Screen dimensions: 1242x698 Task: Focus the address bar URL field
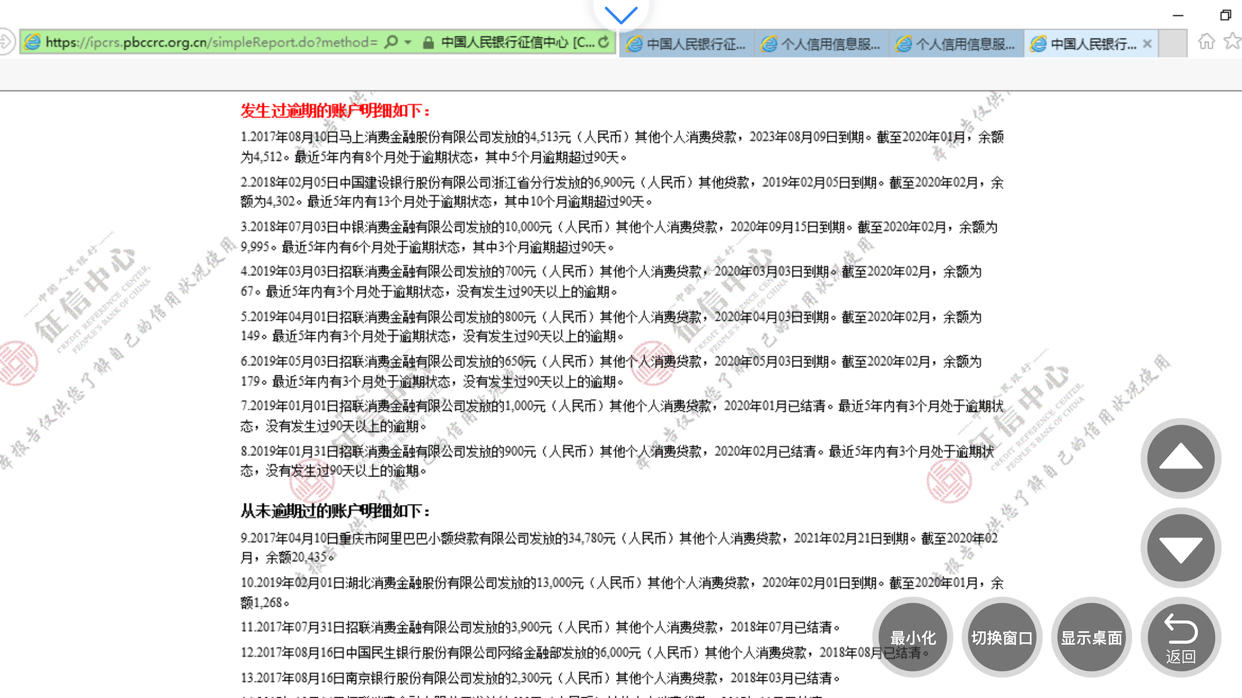coord(211,43)
